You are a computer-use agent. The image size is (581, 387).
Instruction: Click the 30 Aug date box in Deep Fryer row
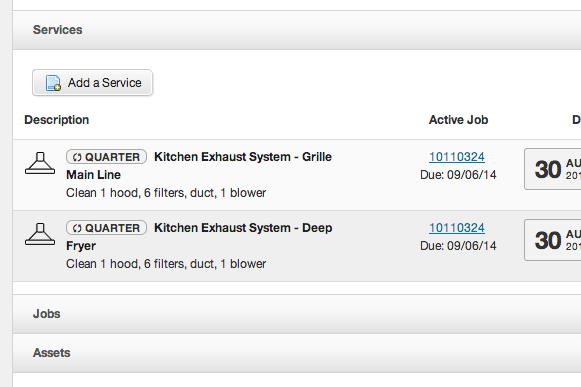[552, 240]
